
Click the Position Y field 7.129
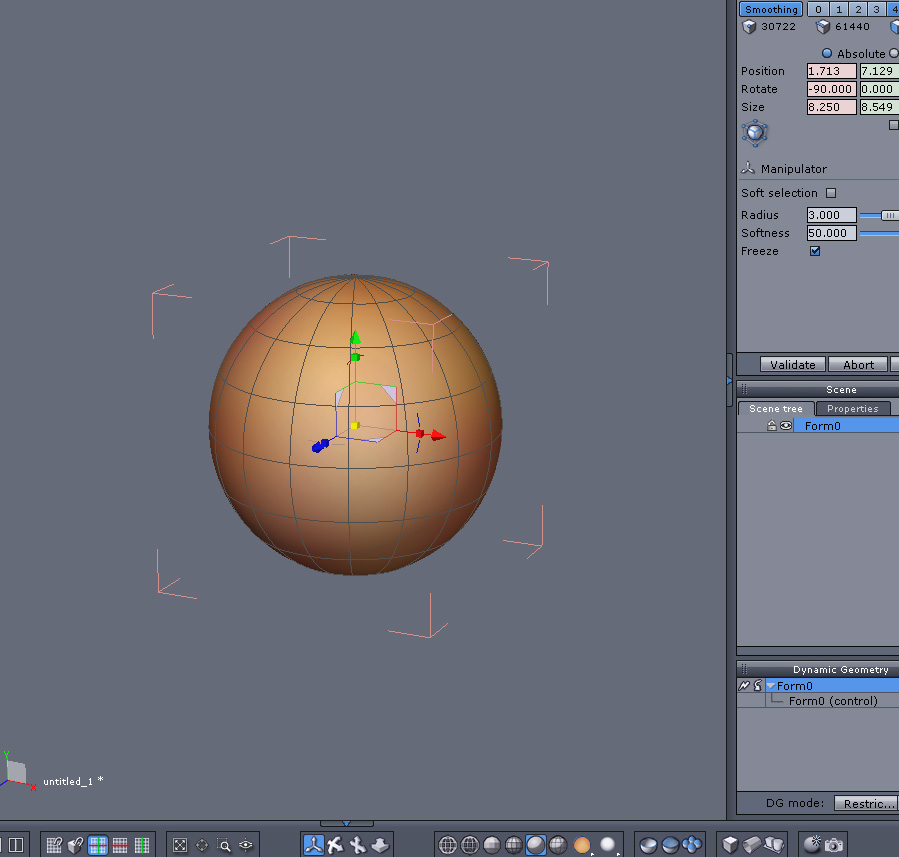[x=879, y=71]
